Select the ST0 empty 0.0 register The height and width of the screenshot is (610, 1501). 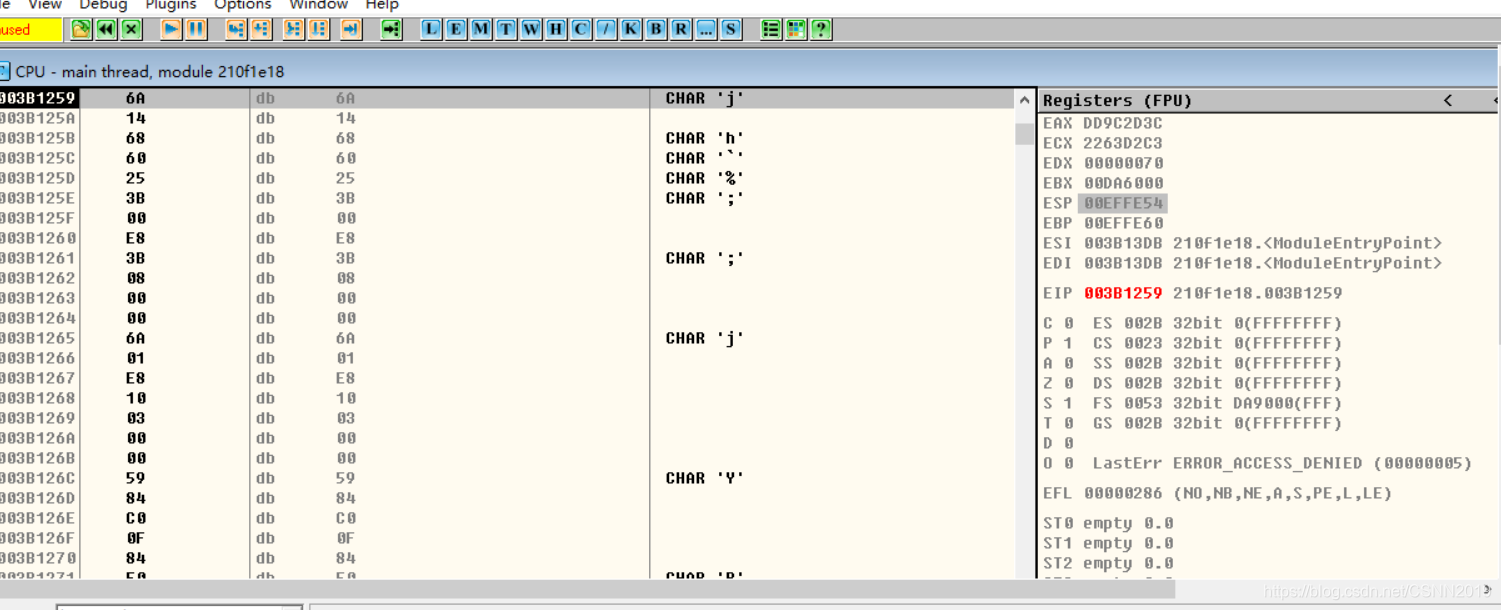click(x=1108, y=523)
